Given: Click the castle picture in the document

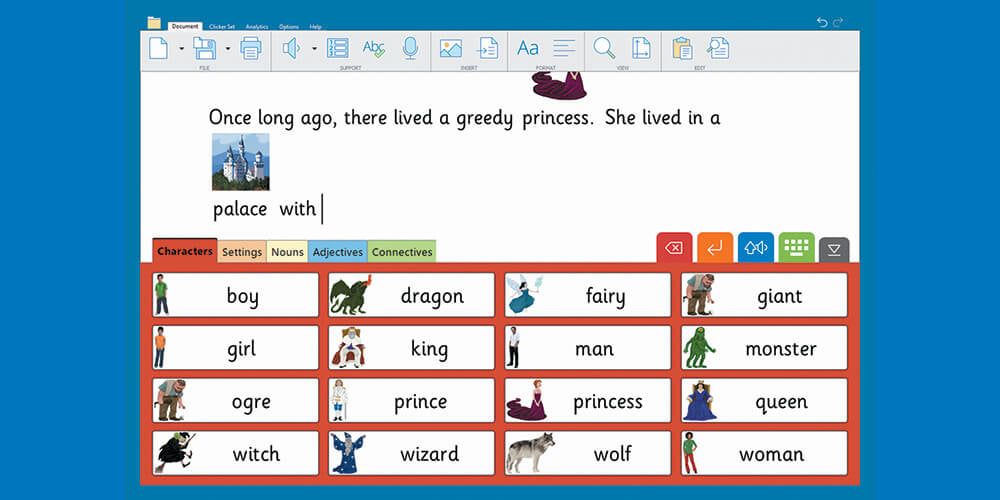Looking at the screenshot, I should tap(240, 162).
